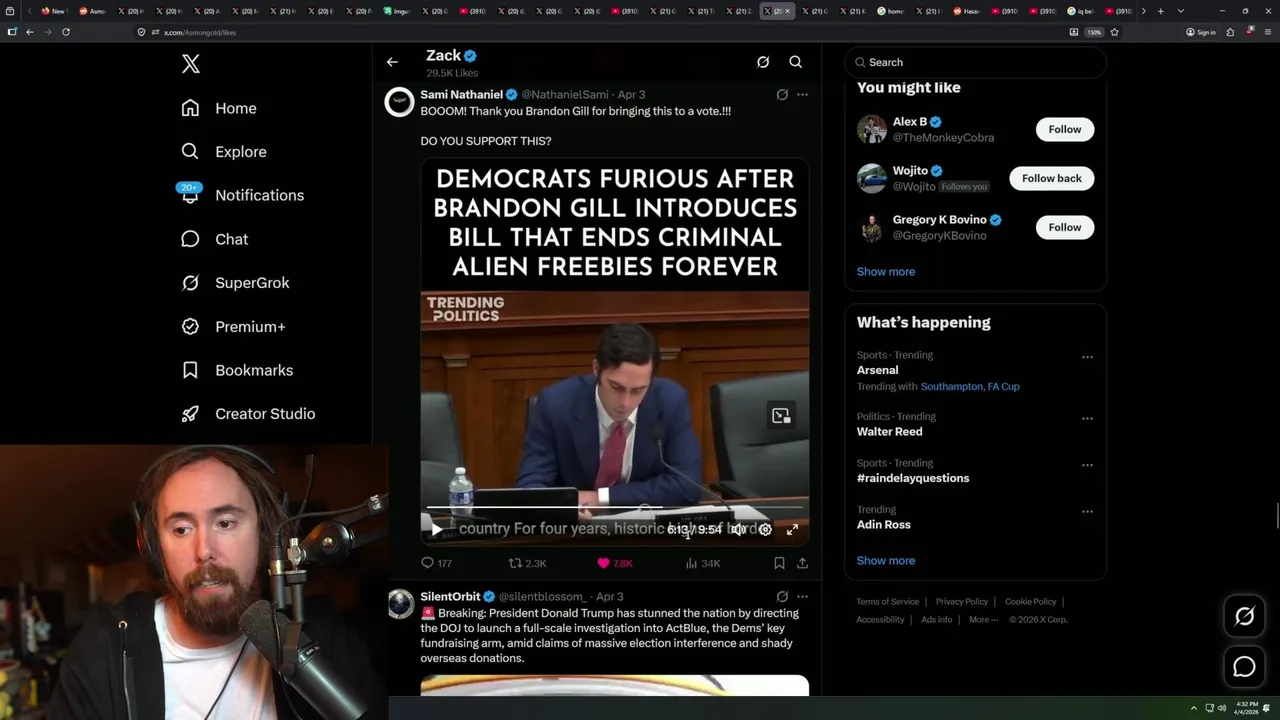The image size is (1280, 720).
Task: Open more options for Walter Reed trend
Action: click(x=1087, y=418)
